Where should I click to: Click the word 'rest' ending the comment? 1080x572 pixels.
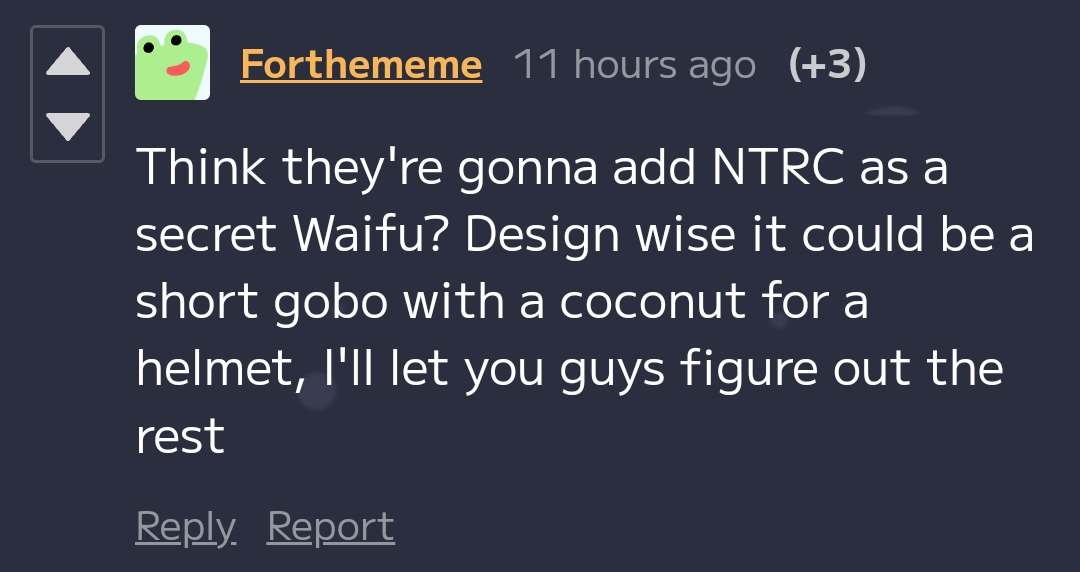pos(180,437)
